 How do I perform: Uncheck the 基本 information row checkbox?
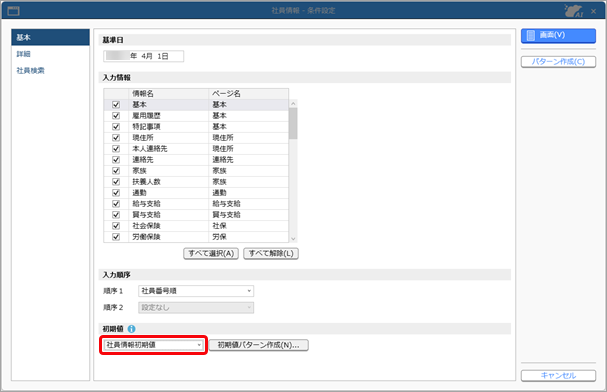click(116, 104)
